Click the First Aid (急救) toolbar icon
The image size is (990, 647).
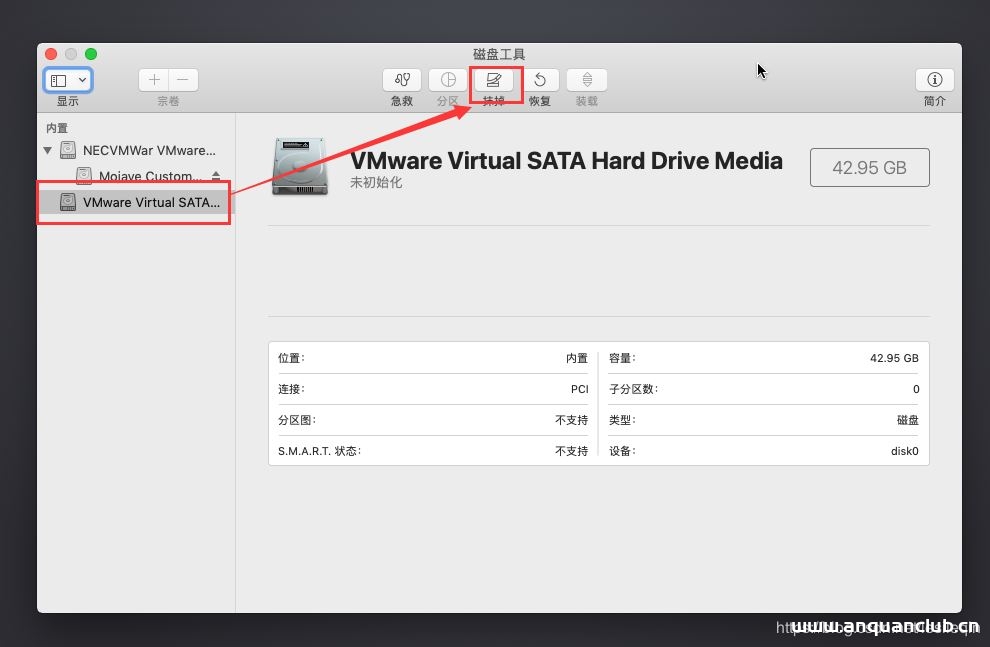[401, 80]
